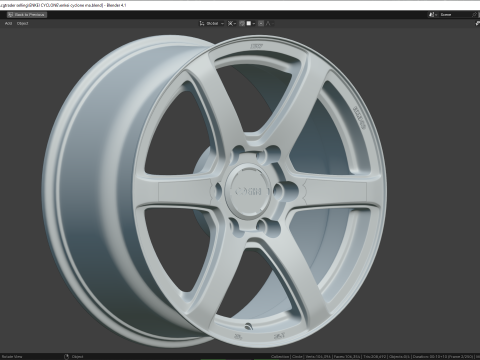The width and height of the screenshot is (480, 360).
Task: Open the proportional falloff dropdown
Action: 270,23
